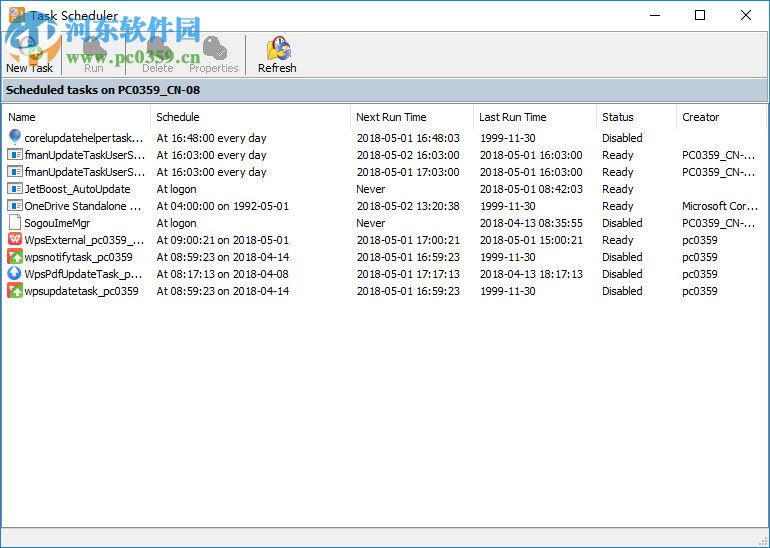Click the SogouImeMgr task name
770x548 pixels.
coord(57,223)
